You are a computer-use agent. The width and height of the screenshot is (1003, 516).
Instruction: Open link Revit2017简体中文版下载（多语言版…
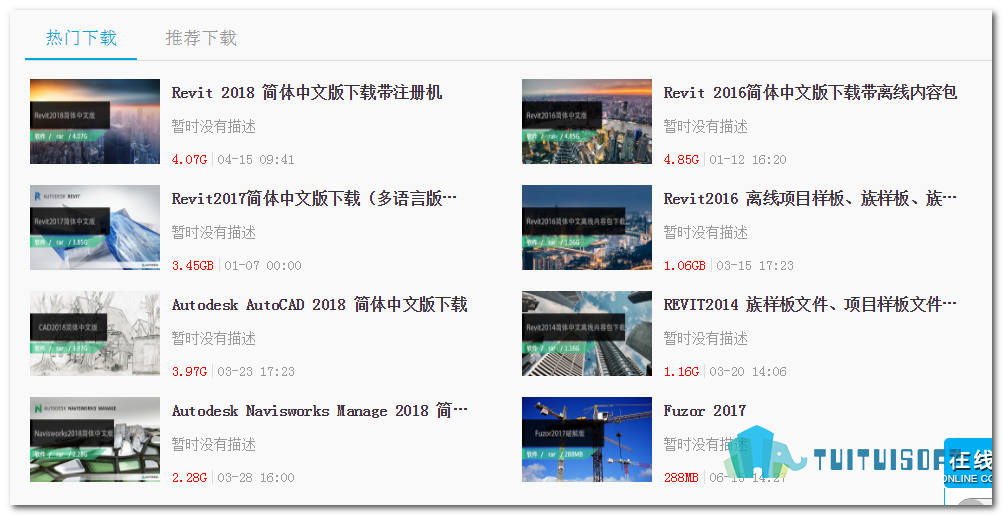tap(314, 199)
